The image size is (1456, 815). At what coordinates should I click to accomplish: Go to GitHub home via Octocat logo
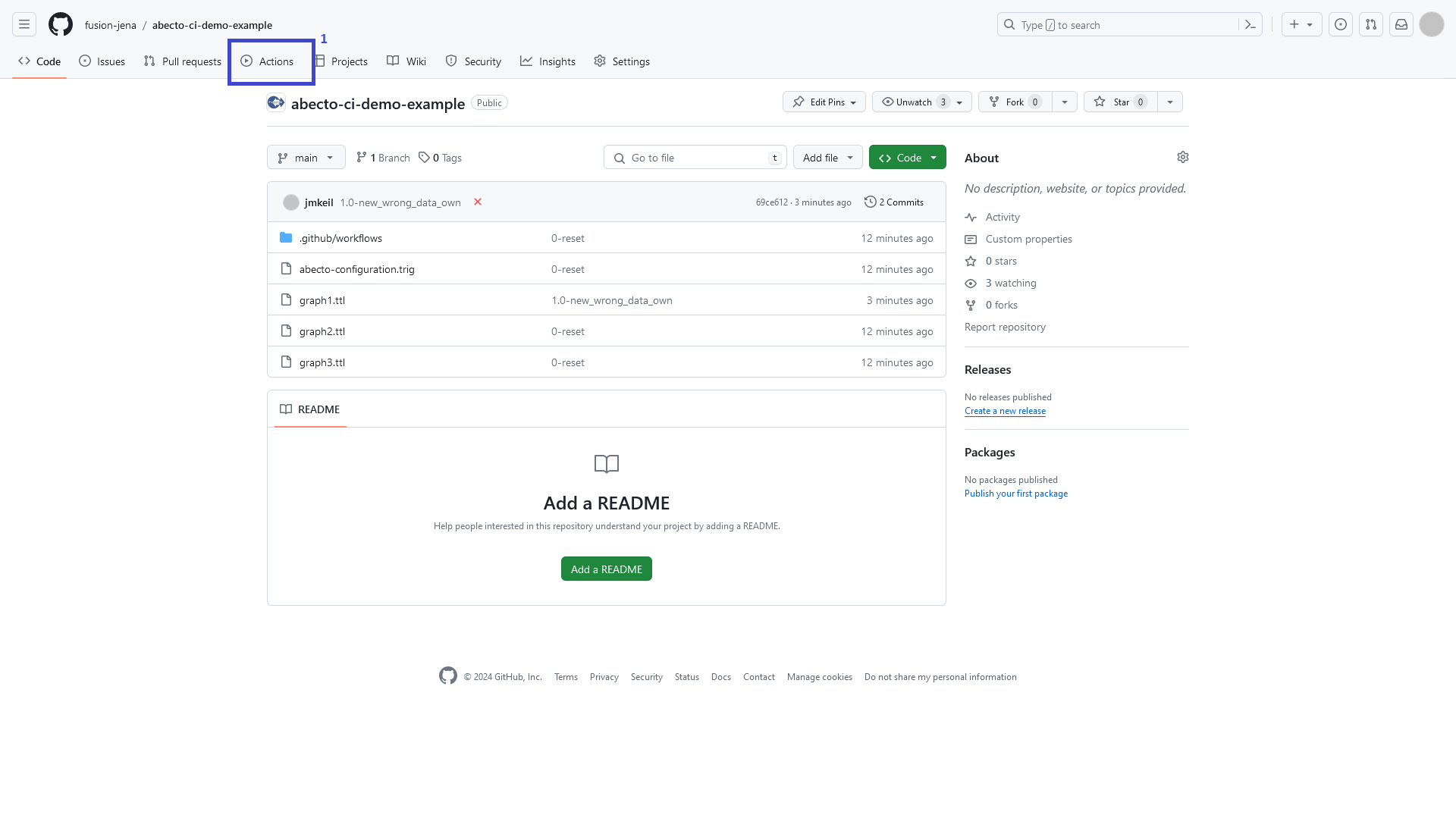tap(61, 25)
